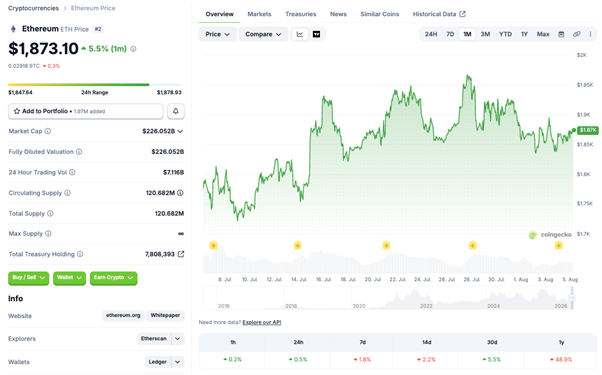Expand the Etherscan explorers dropdown

177,339
